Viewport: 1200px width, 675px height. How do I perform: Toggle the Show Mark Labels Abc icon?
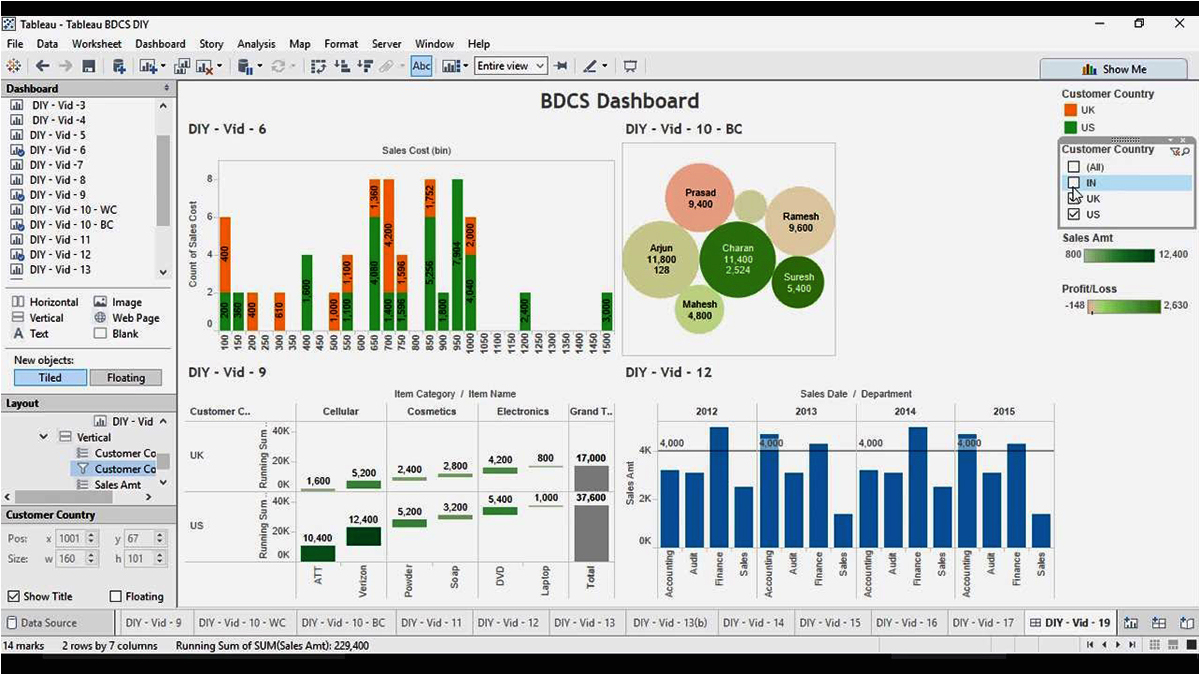pyautogui.click(x=421, y=66)
